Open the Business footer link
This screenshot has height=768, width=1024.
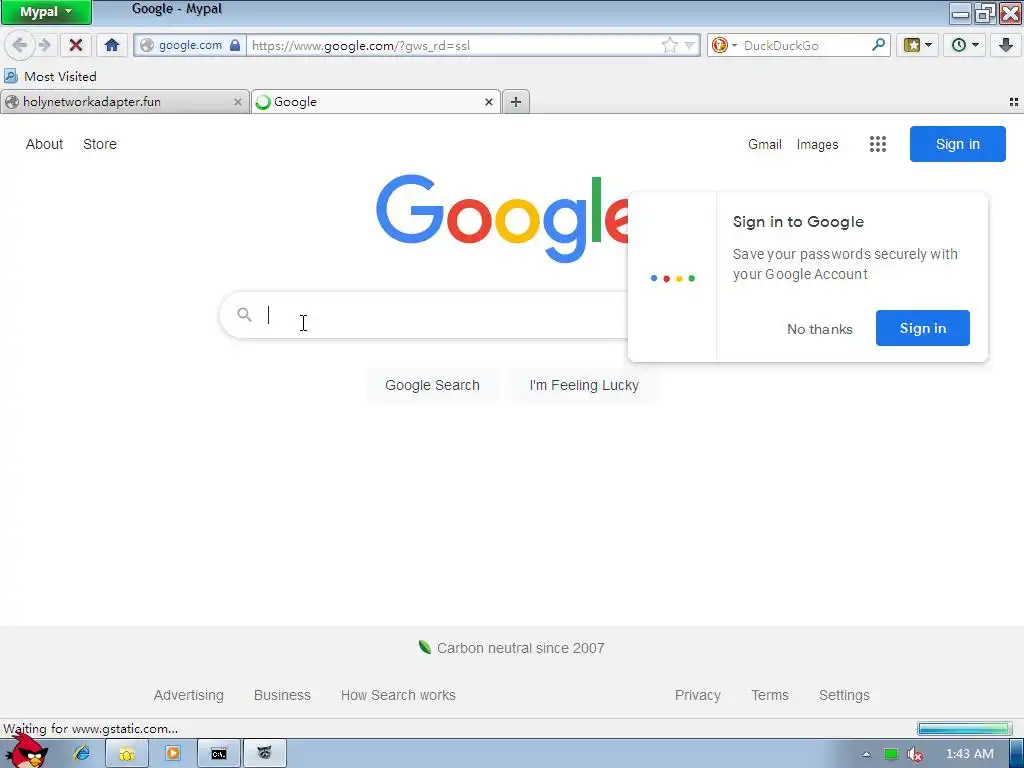[282, 695]
